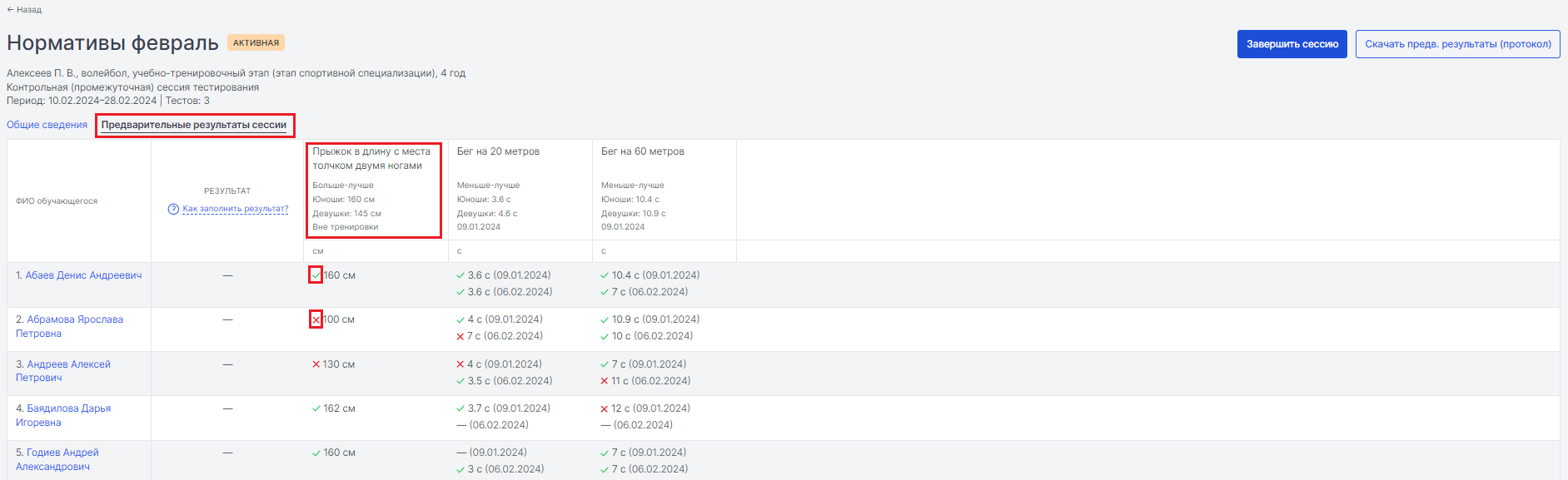The height and width of the screenshot is (480, 1568).
Task: Click green checkmark beside 160 см for Абаев
Action: pos(316,275)
